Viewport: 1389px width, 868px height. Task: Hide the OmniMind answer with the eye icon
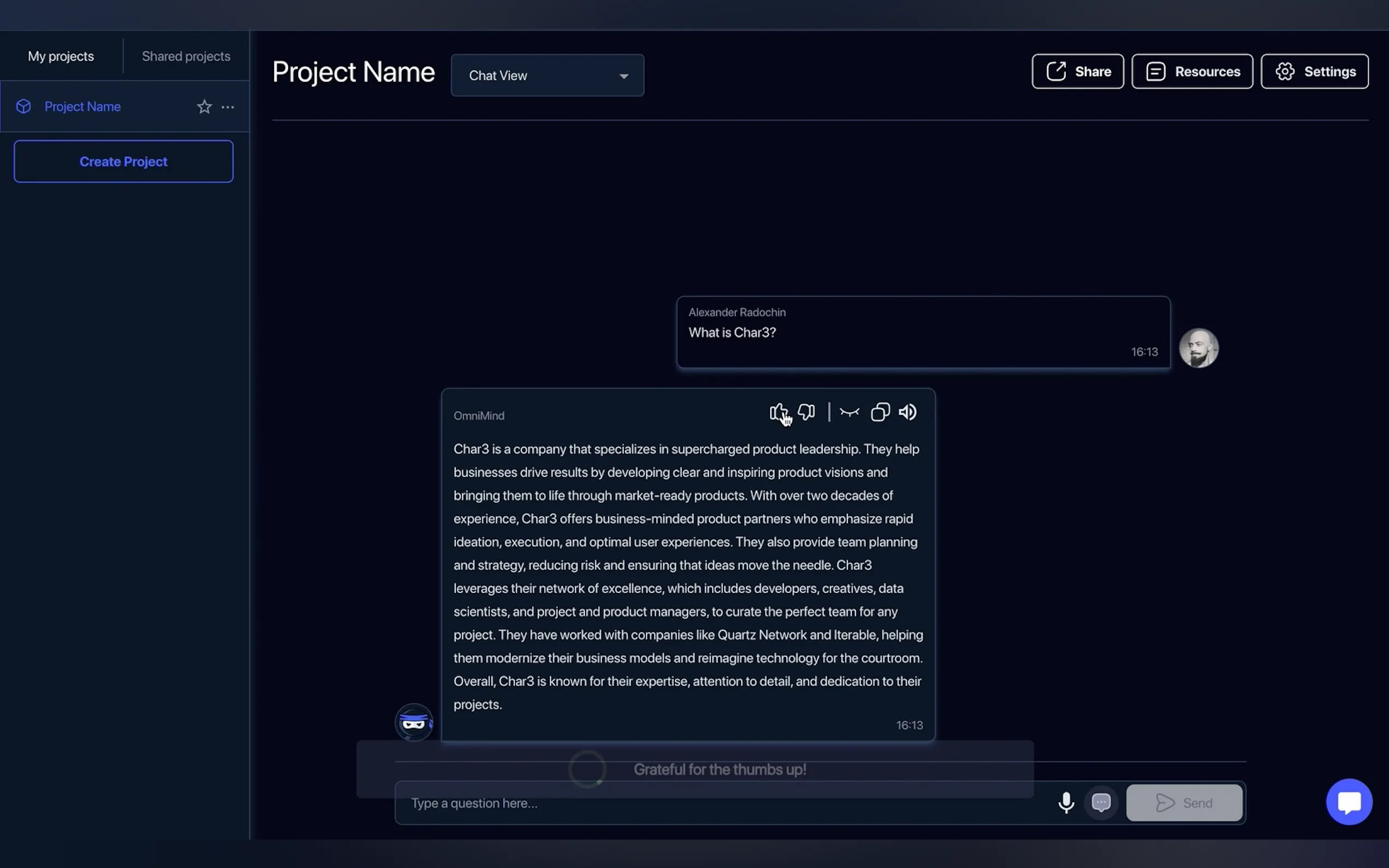pyautogui.click(x=849, y=412)
